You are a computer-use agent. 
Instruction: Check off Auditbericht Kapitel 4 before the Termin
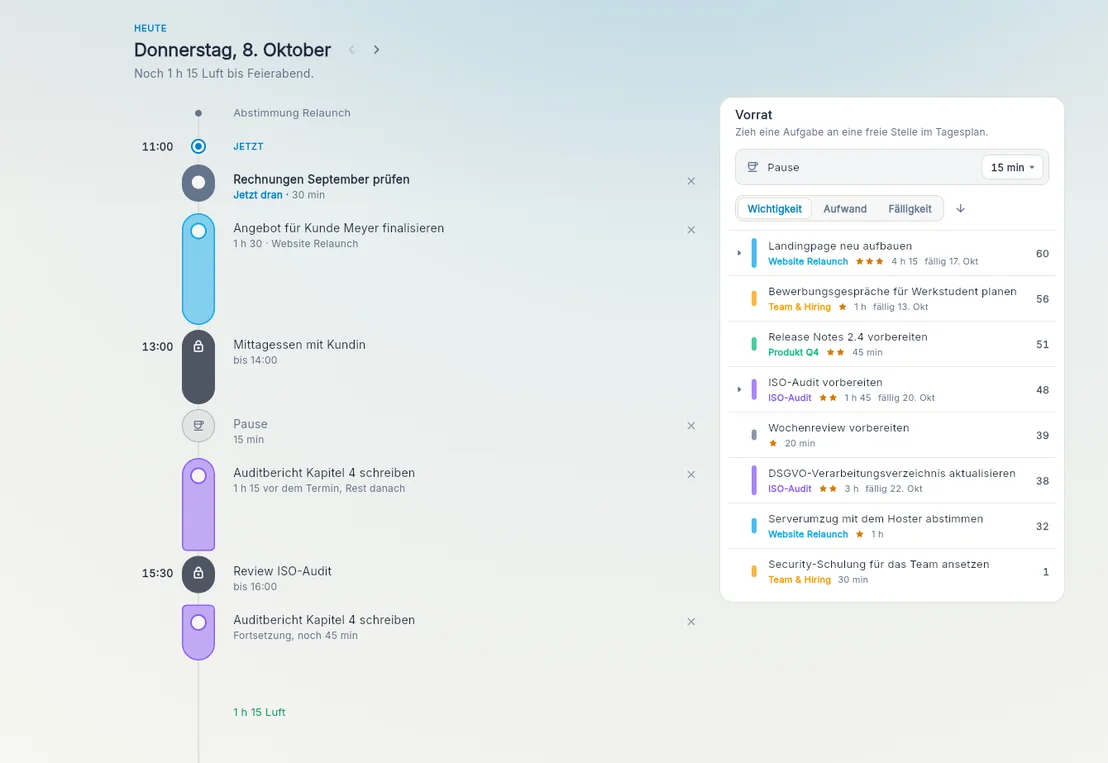pyautogui.click(x=199, y=475)
